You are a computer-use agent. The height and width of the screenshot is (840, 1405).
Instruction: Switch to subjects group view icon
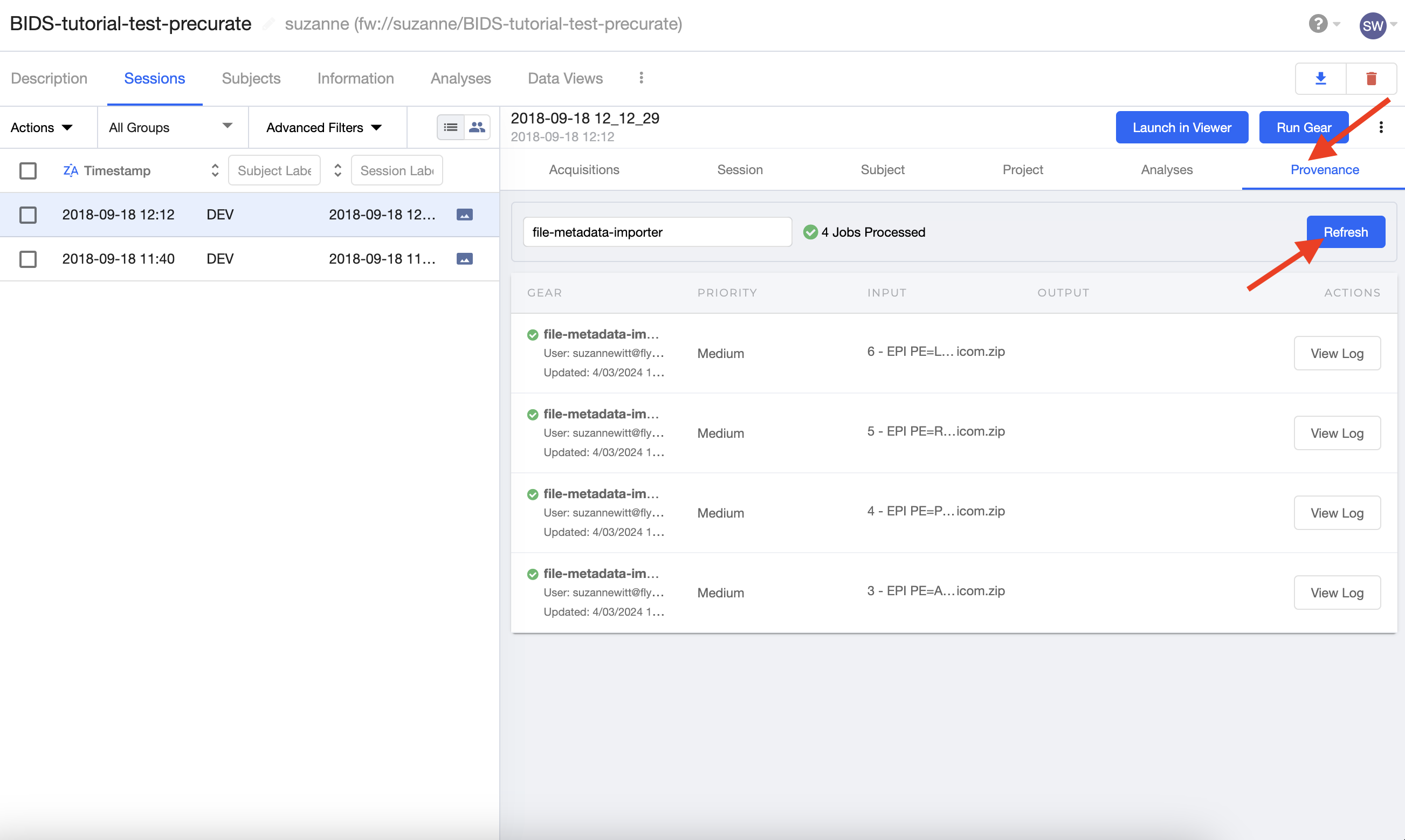pos(477,127)
